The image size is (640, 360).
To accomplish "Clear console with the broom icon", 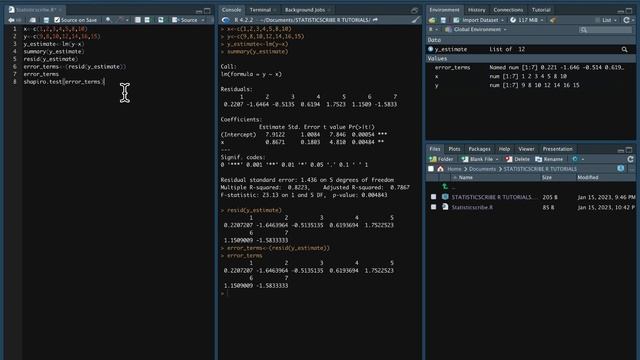I will 415,20.
